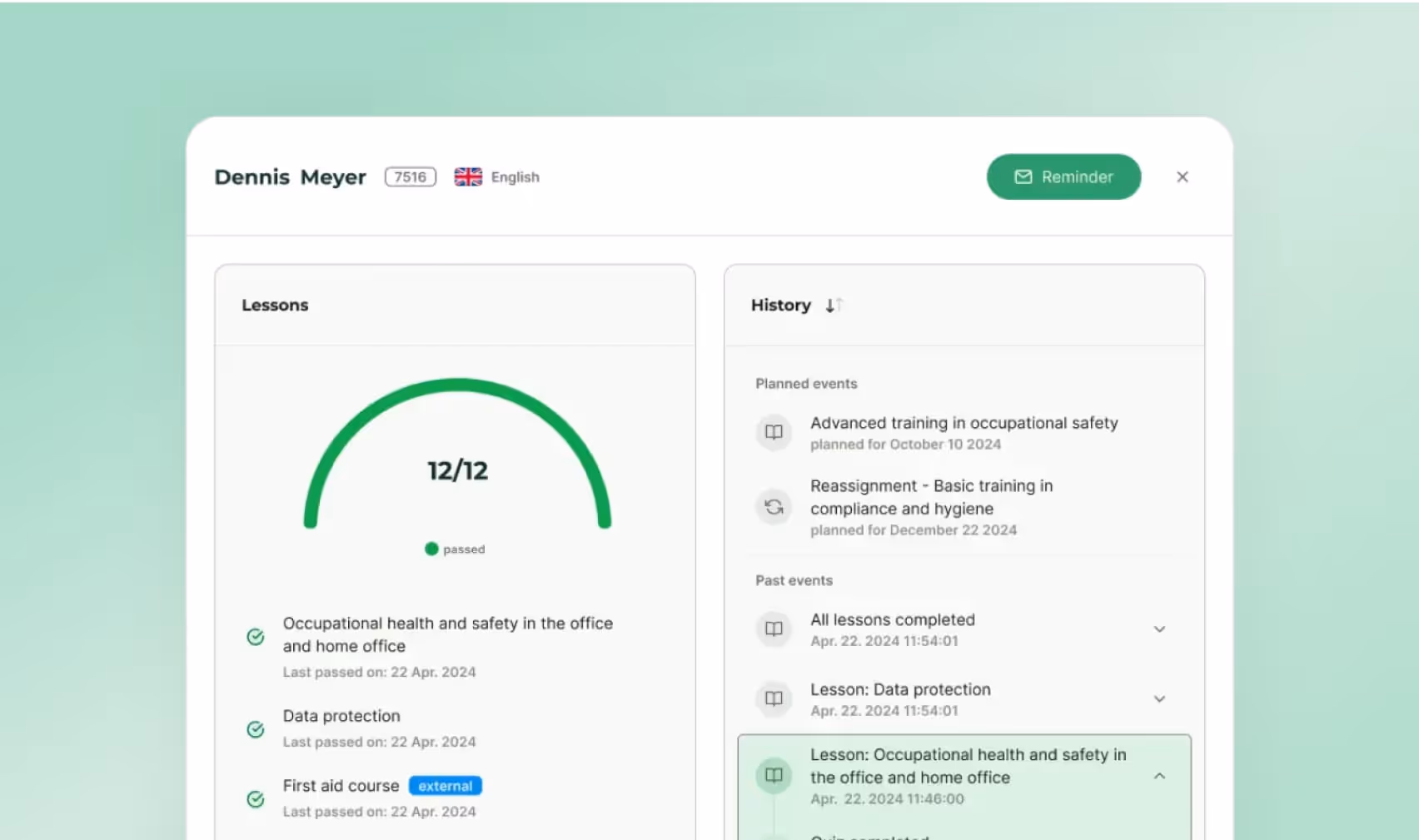Expand the All lessons completed entry
This screenshot has width=1419, height=840.
(1159, 629)
